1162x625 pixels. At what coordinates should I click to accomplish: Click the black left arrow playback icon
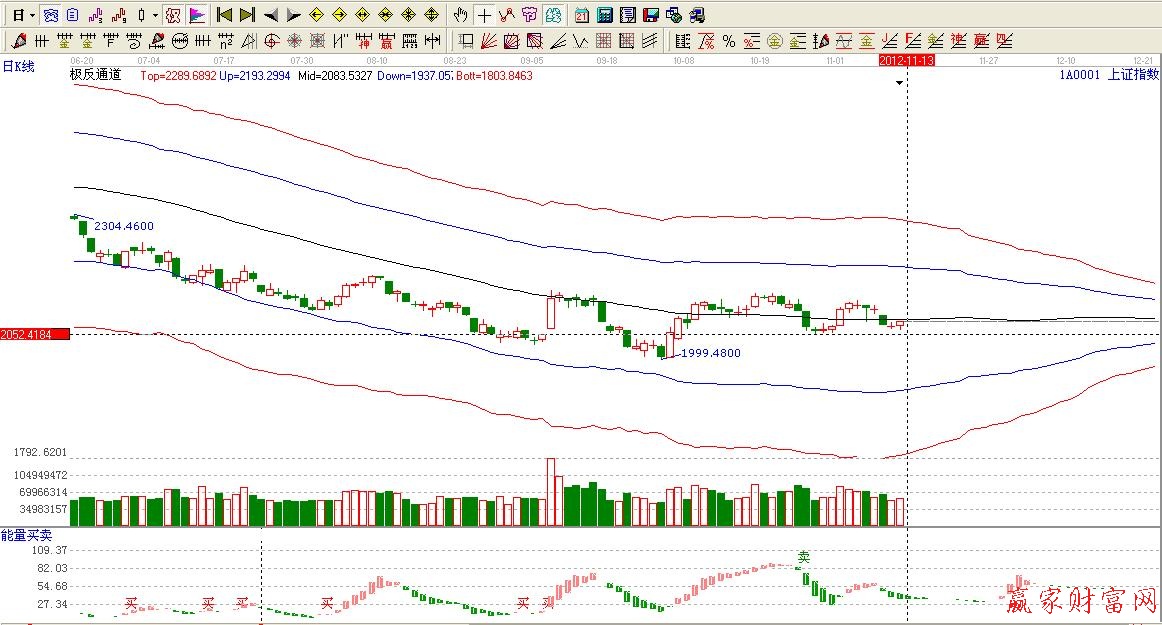point(270,15)
